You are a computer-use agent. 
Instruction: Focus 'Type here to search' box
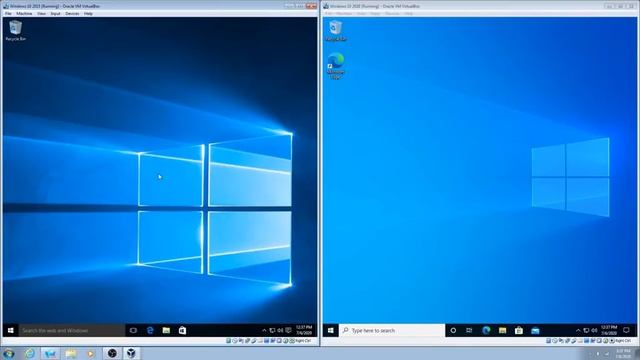(392, 330)
